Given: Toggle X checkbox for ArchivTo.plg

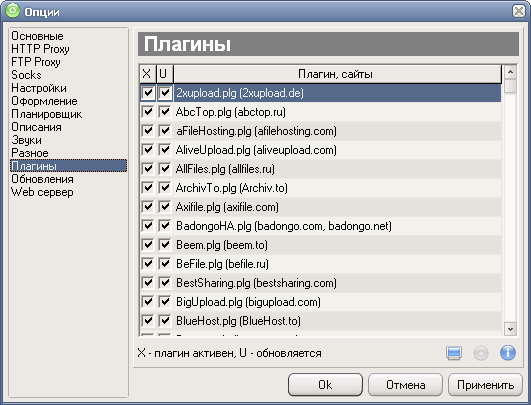Looking at the screenshot, I should click(148, 188).
